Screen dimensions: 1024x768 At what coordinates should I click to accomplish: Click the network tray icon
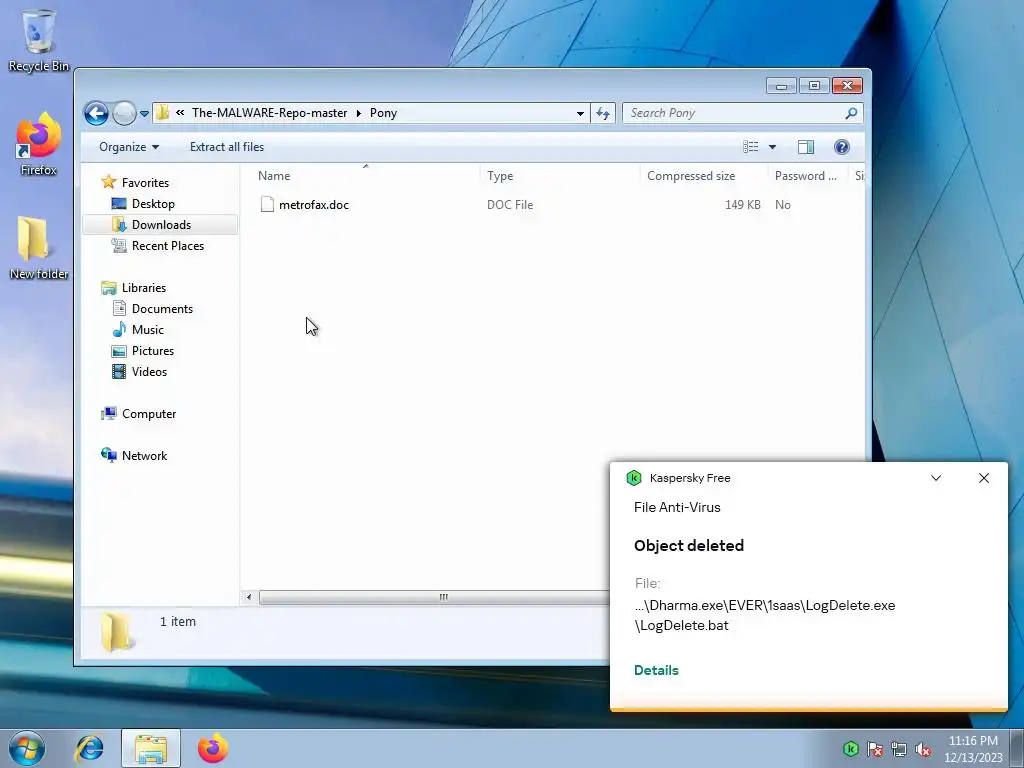pyautogui.click(x=899, y=749)
